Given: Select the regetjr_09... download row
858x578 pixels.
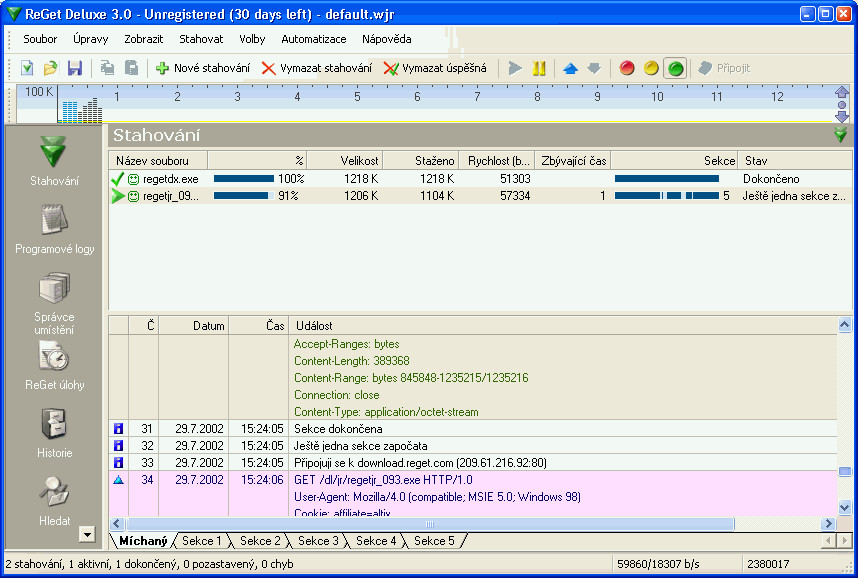Looking at the screenshot, I should [480, 195].
